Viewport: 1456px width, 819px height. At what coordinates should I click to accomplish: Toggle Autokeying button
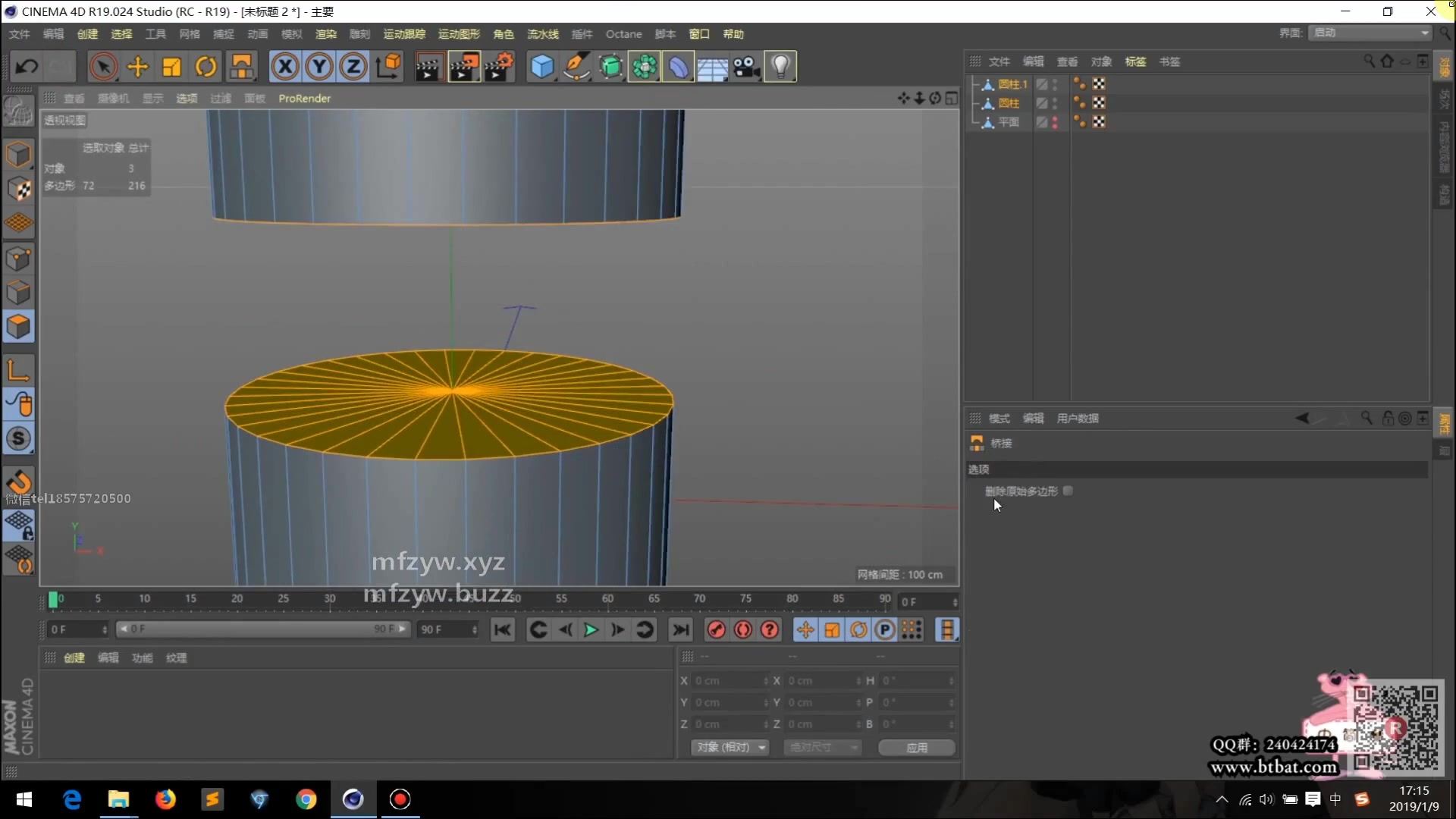pos(743,630)
